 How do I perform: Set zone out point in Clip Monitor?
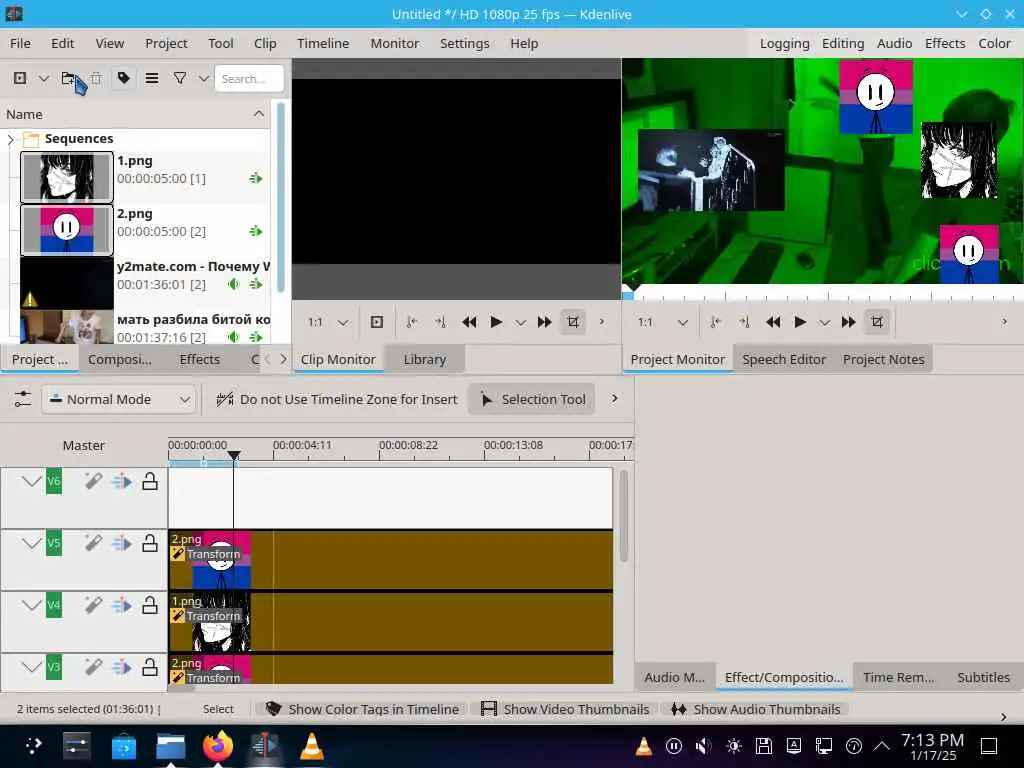point(440,322)
